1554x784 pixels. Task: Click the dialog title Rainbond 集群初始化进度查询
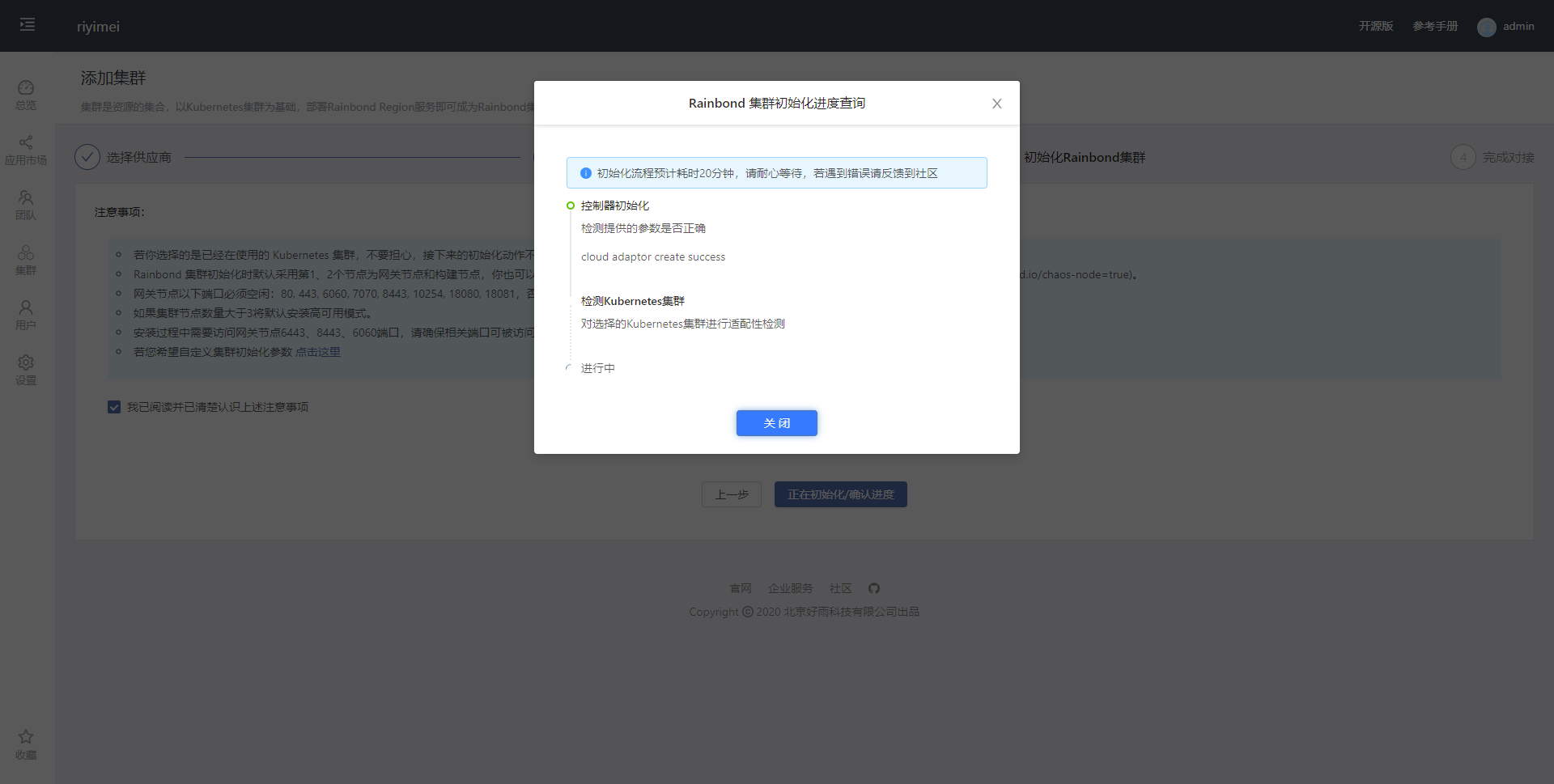(x=777, y=103)
